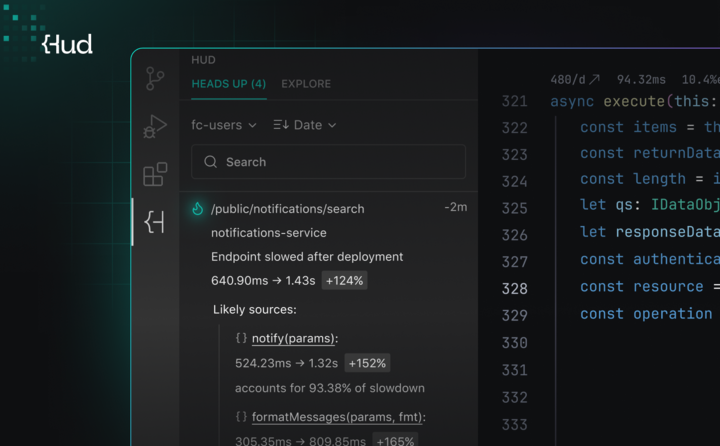This screenshot has height=446, width=720.
Task: Click the 480/d code lens metric
Action: (x=568, y=80)
